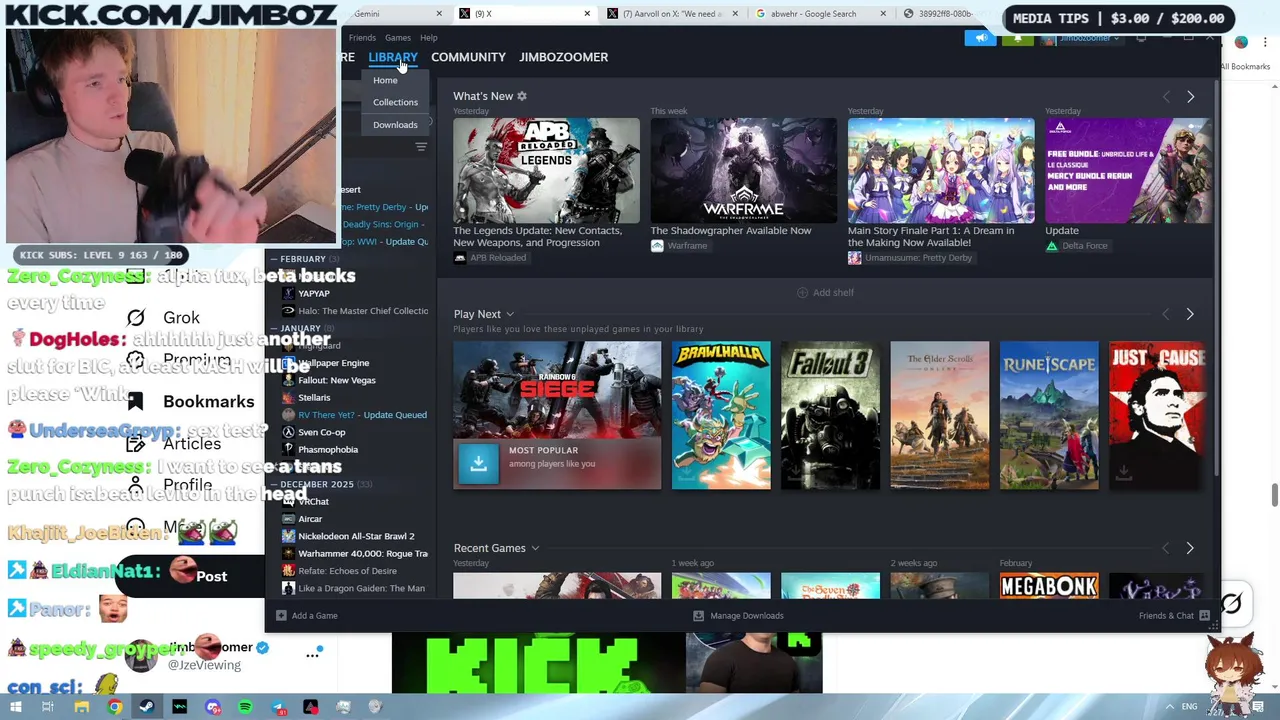The image size is (1280, 720).
Task: Open the JIMBOZOOMER profile tab
Action: (x=564, y=57)
